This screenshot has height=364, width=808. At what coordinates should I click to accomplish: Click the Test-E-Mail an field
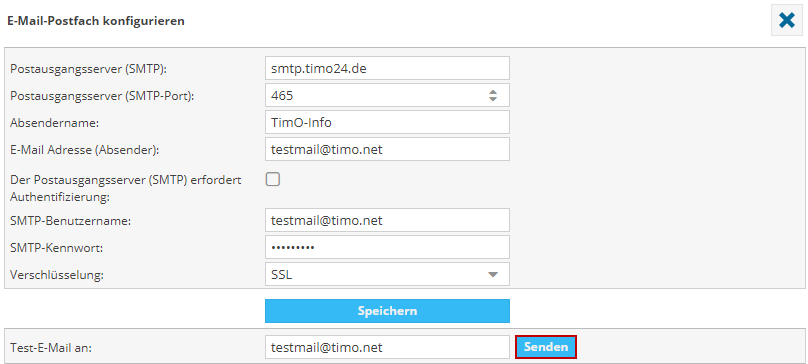[387, 348]
